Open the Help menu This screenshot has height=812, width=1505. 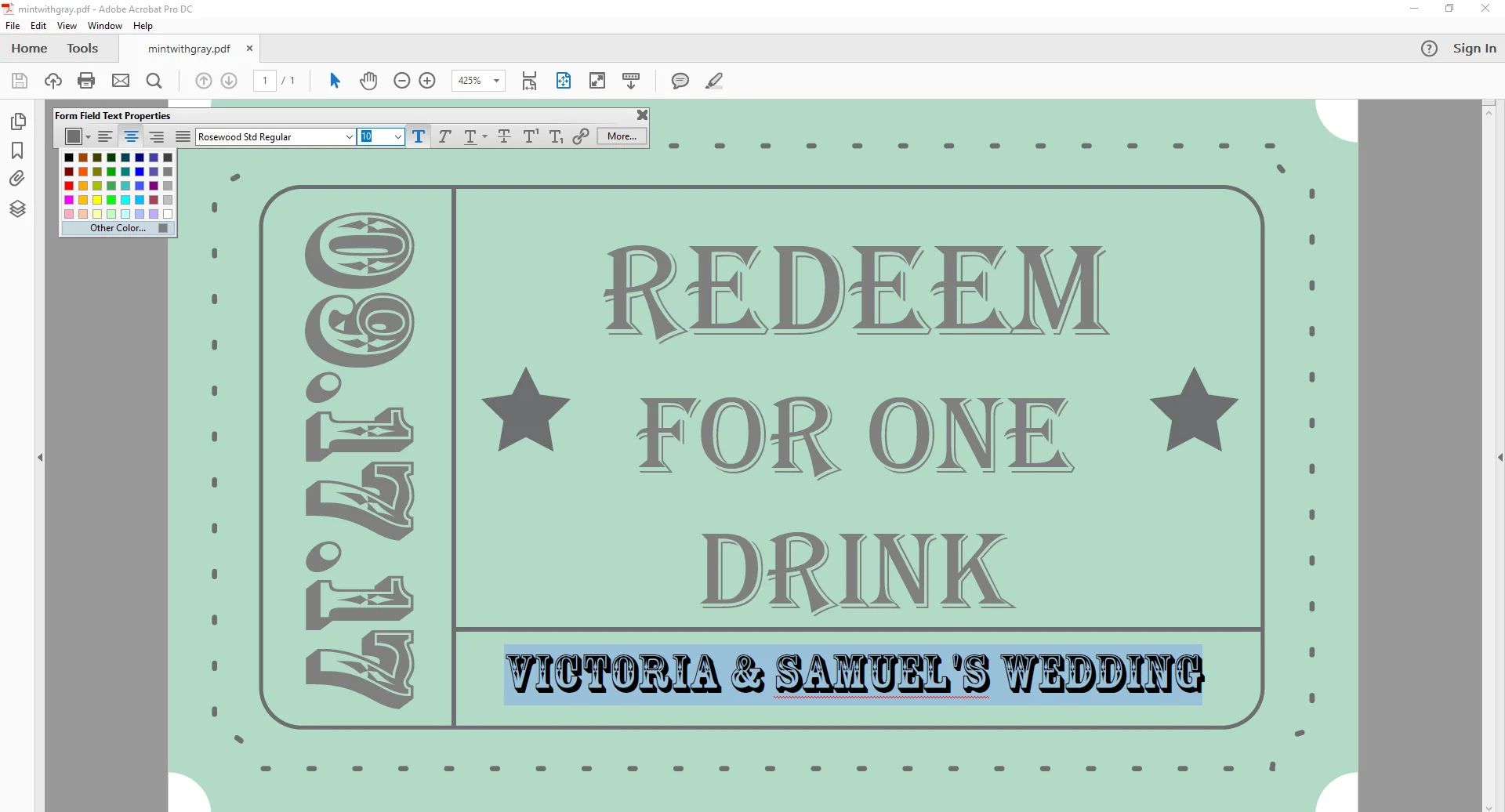pos(143,26)
